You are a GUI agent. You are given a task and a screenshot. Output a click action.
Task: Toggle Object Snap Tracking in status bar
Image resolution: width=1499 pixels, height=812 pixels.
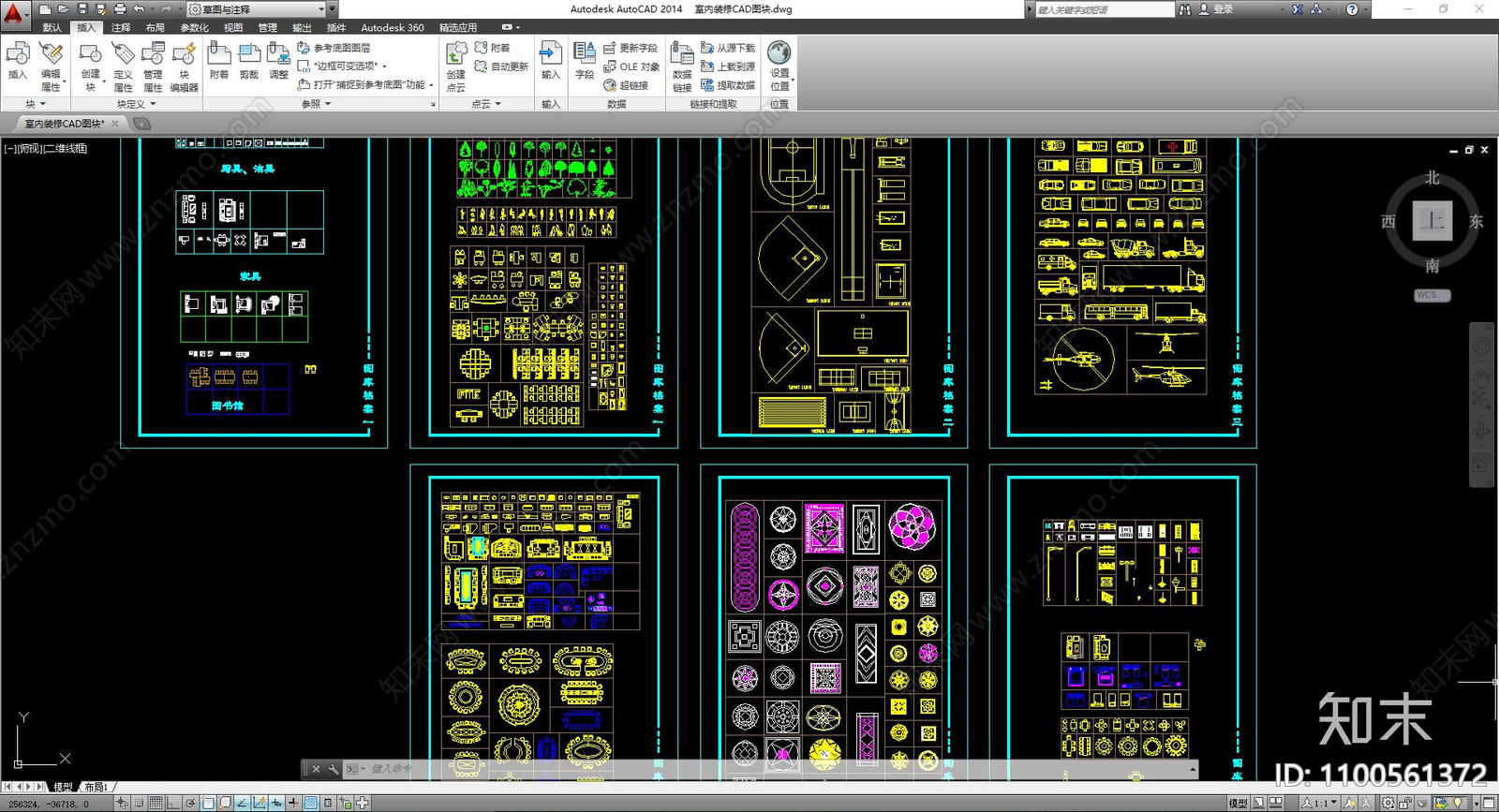pyautogui.click(x=242, y=803)
